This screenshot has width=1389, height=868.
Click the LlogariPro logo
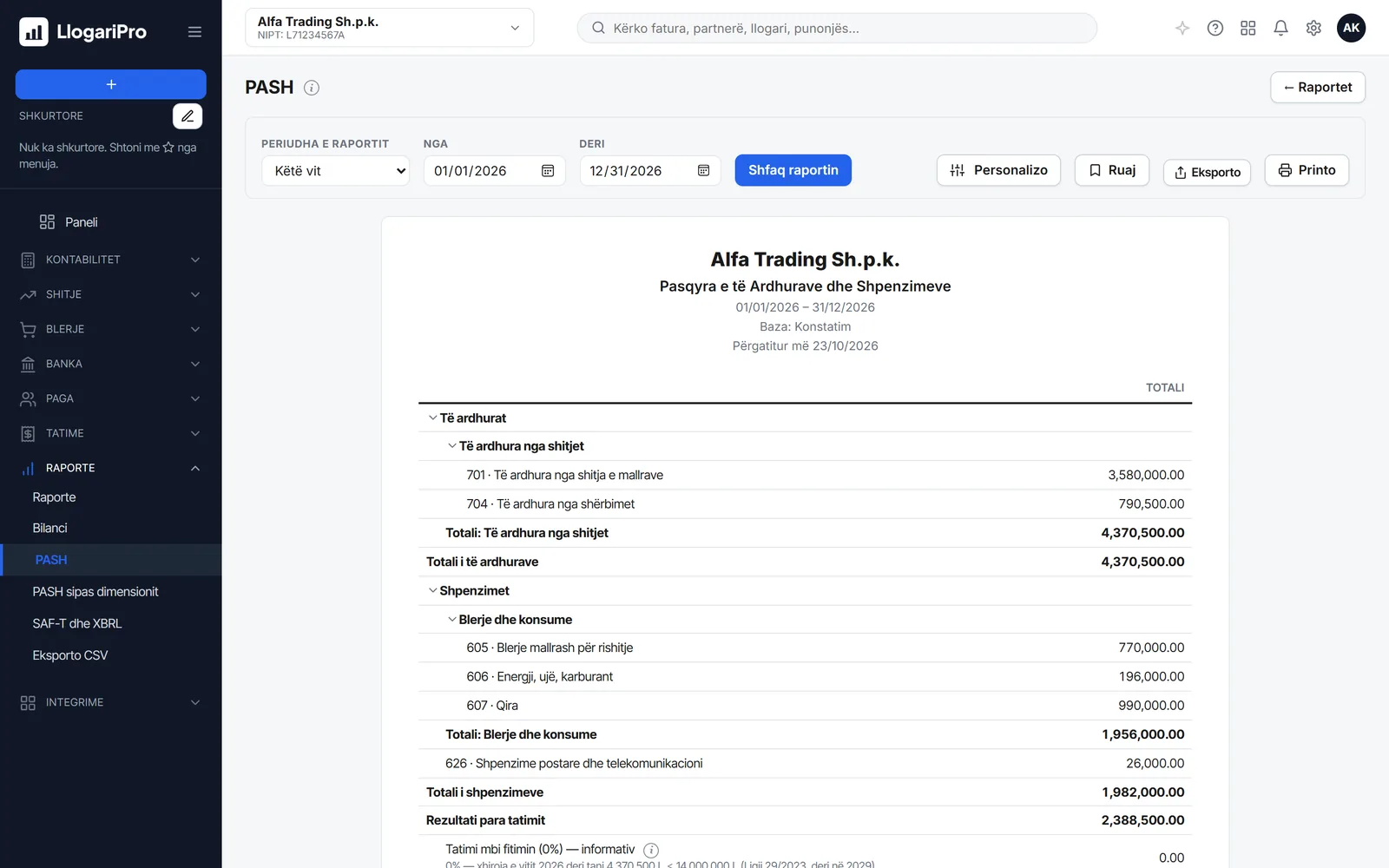pos(82,32)
